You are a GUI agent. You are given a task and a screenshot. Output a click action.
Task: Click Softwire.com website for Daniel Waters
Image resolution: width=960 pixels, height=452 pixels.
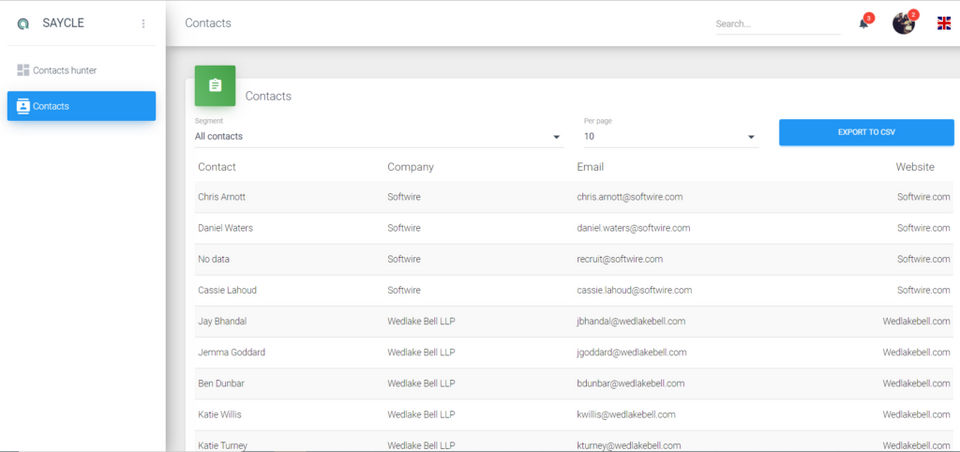(923, 228)
